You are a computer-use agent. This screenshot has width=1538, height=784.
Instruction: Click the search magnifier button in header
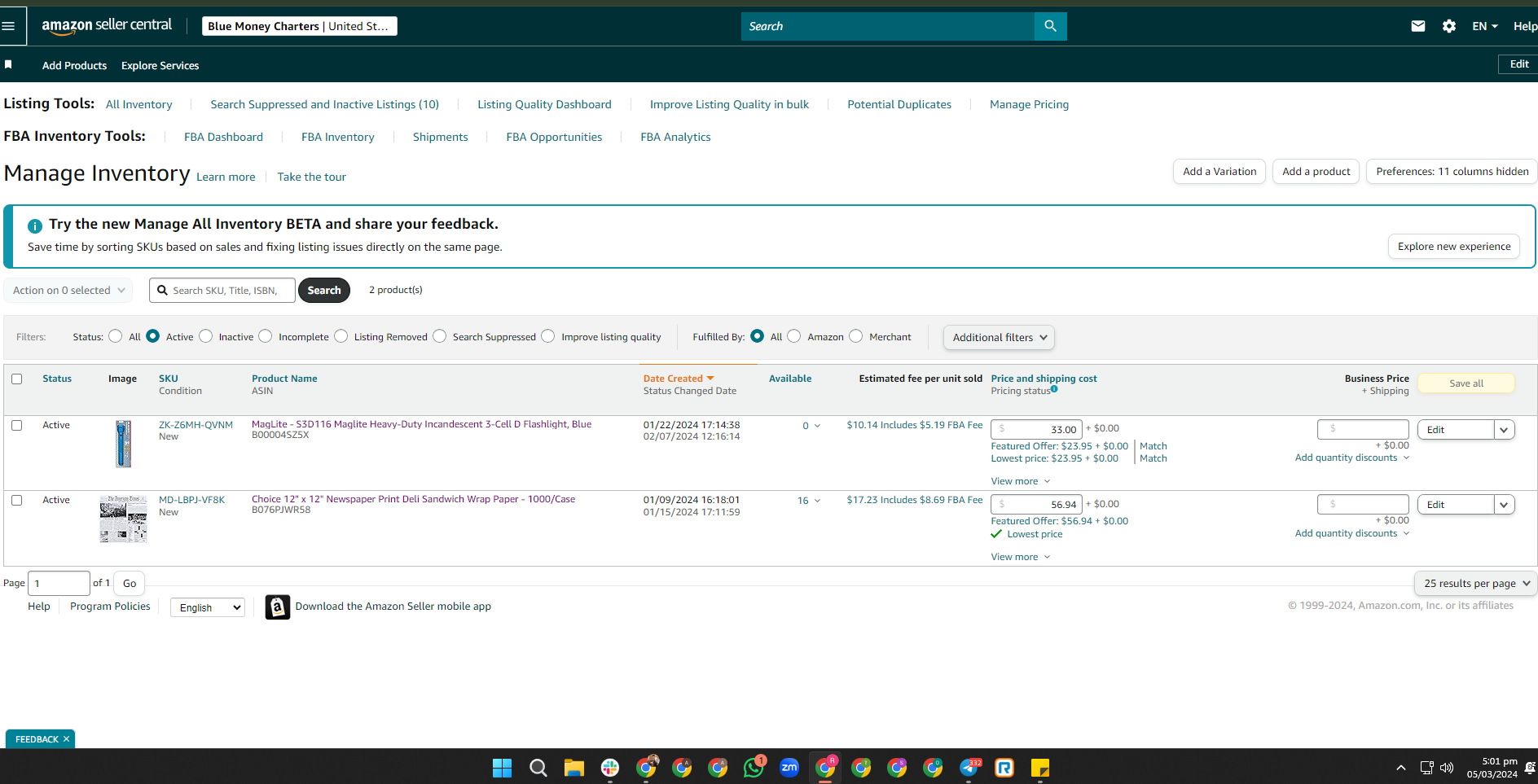click(x=1050, y=26)
